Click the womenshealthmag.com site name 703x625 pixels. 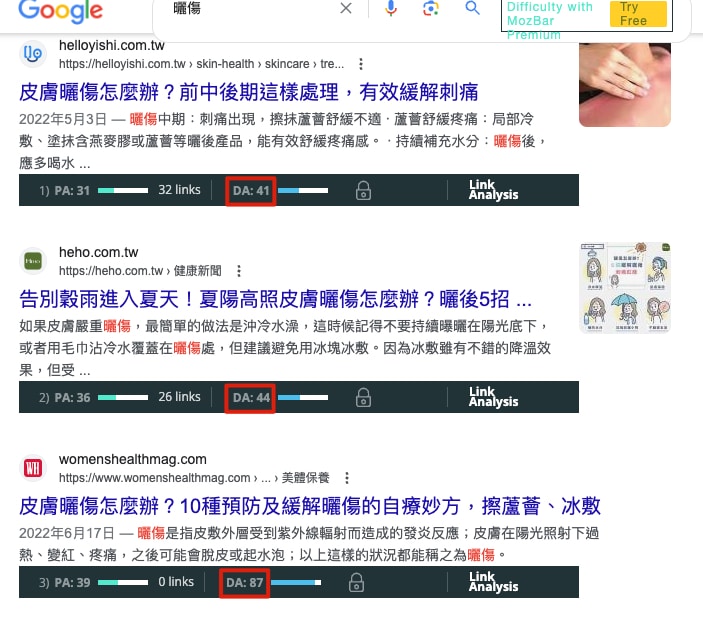point(133,459)
